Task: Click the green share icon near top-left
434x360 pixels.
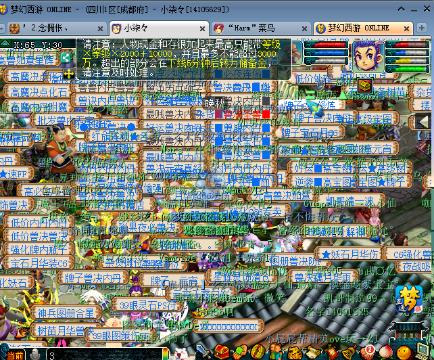Action: tap(66, 58)
